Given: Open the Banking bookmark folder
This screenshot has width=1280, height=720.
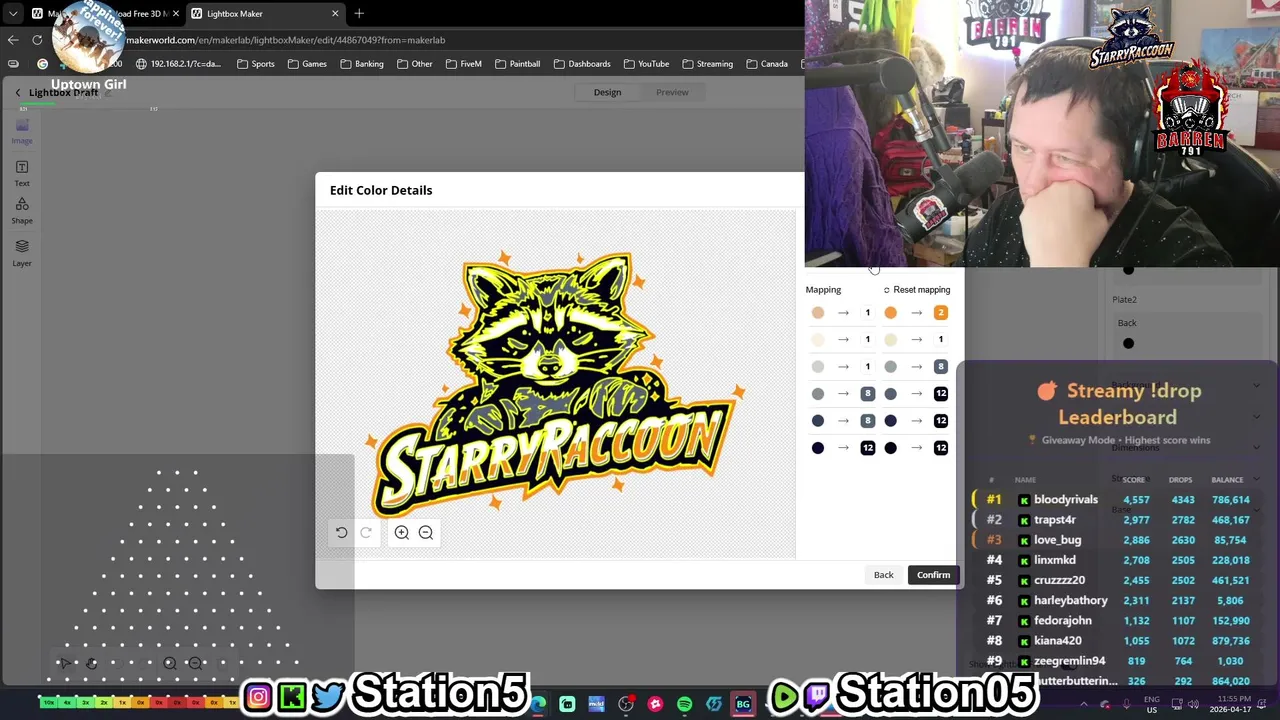Looking at the screenshot, I should pyautogui.click(x=362, y=64).
